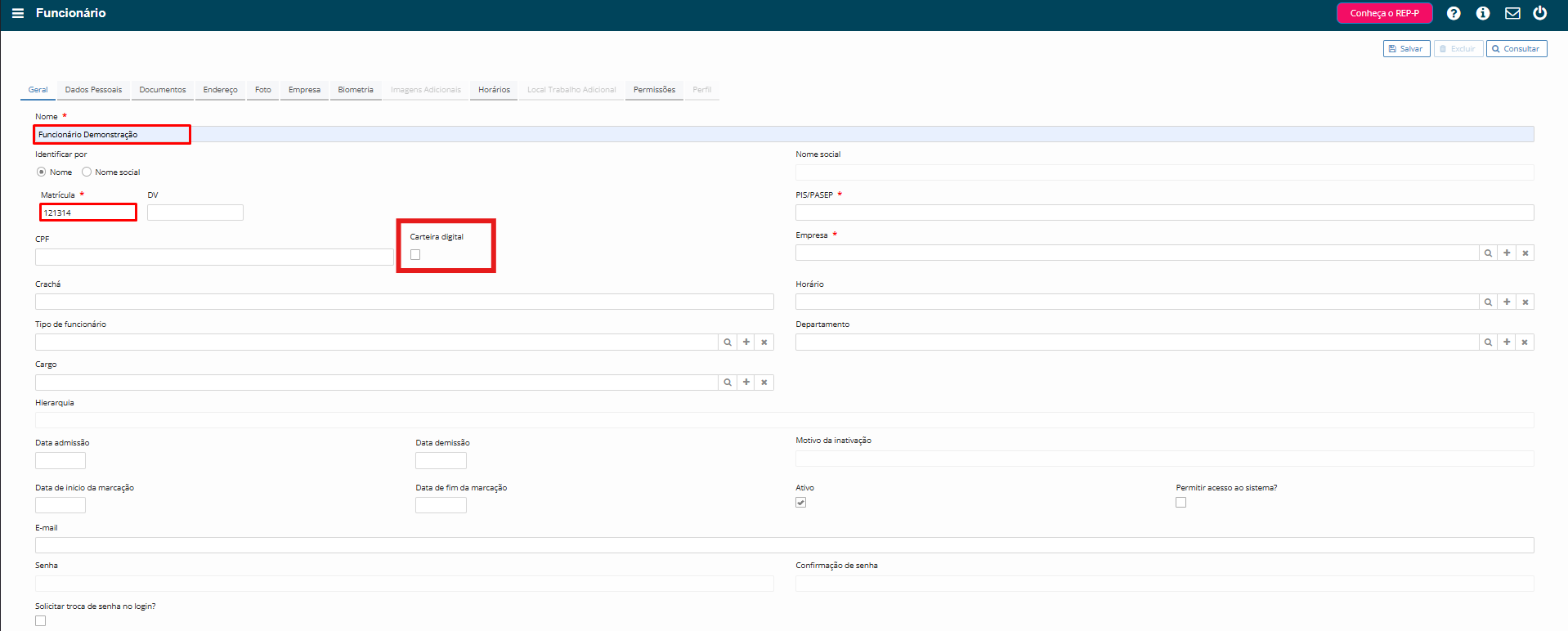
Task: Click the Matrícula input field
Action: [88, 213]
